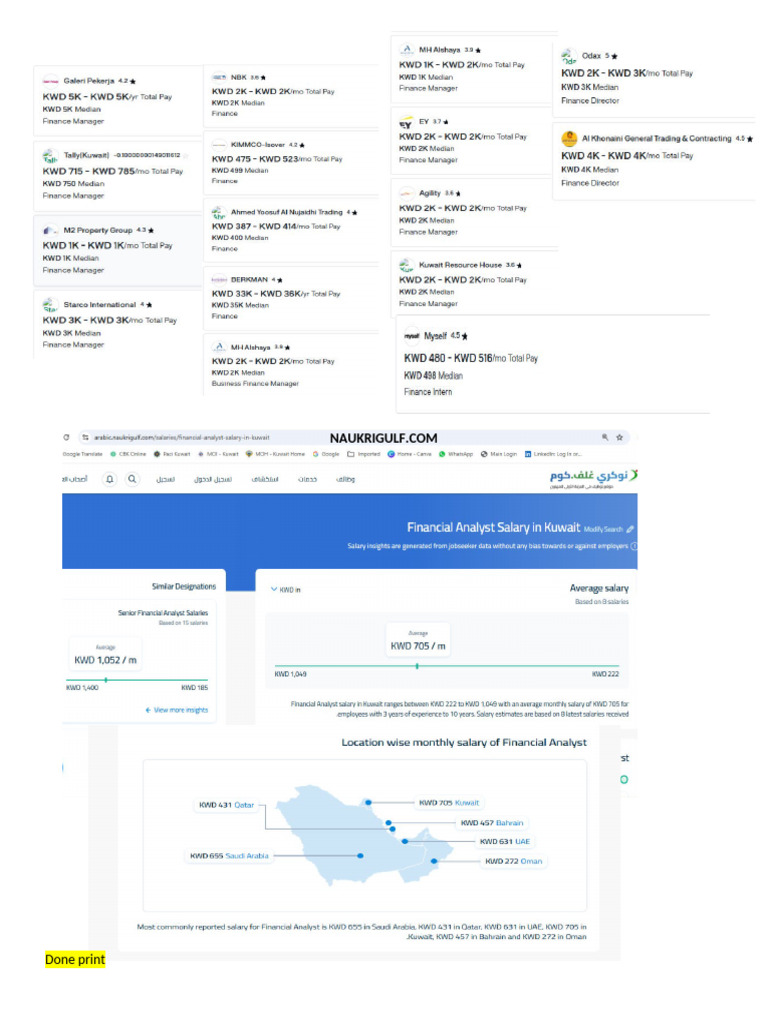Image resolution: width=768 pixels, height=1024 pixels.
Task: Bookmark this page with the star icon
Action: (619, 438)
